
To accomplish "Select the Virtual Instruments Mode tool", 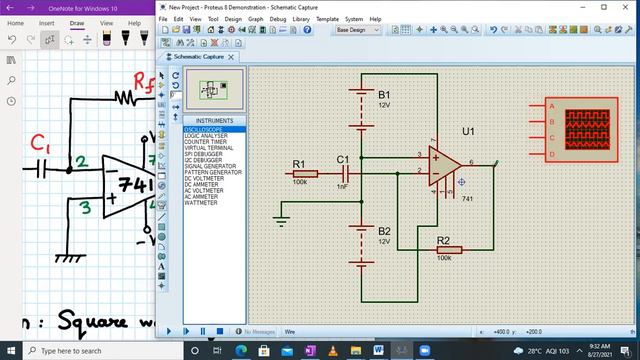I will pos(162,206).
